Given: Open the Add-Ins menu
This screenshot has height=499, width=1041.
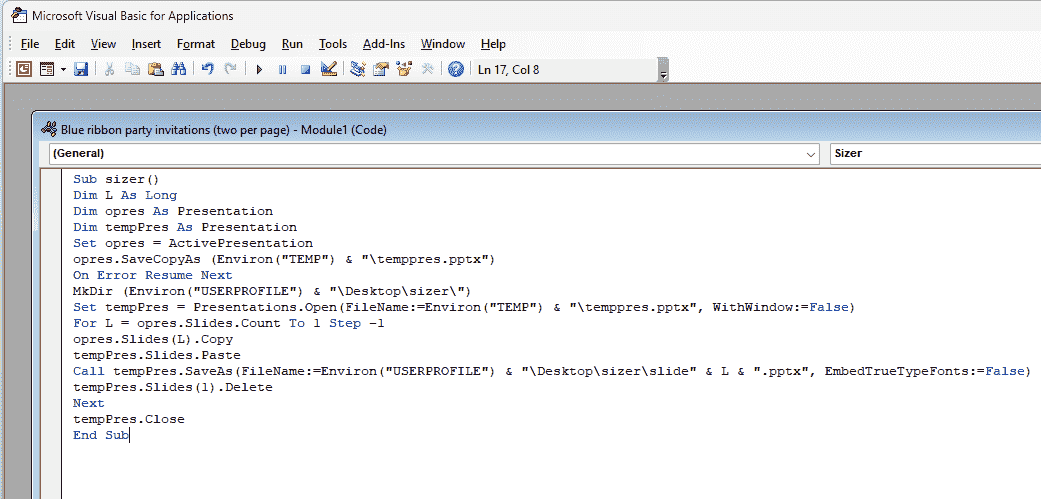Looking at the screenshot, I should 384,44.
